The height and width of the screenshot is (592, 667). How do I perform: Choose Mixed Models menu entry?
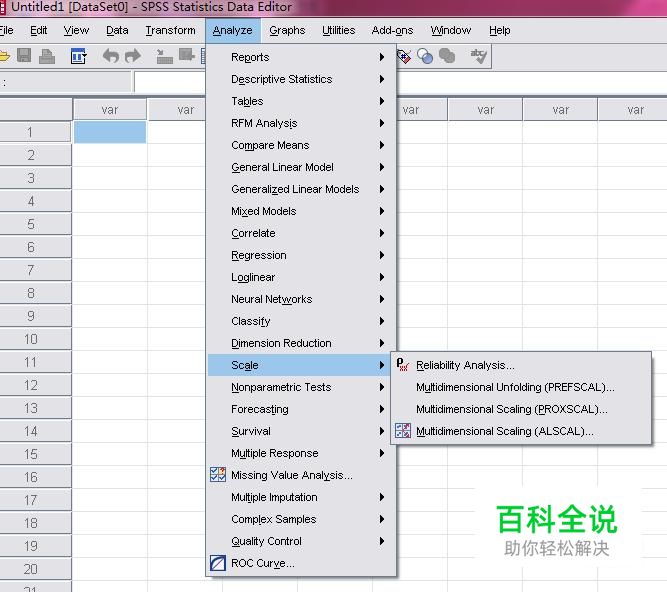[300, 211]
